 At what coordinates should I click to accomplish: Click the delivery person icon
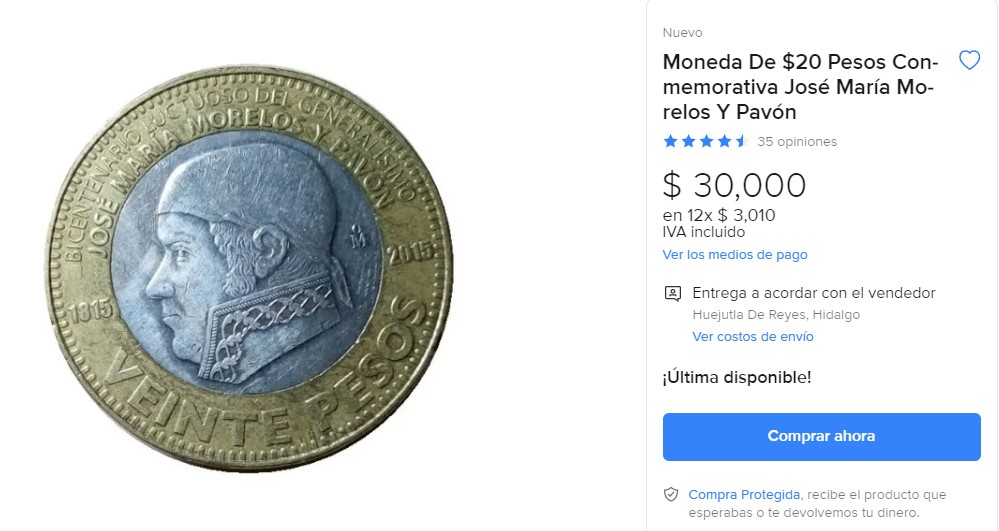coord(673,293)
